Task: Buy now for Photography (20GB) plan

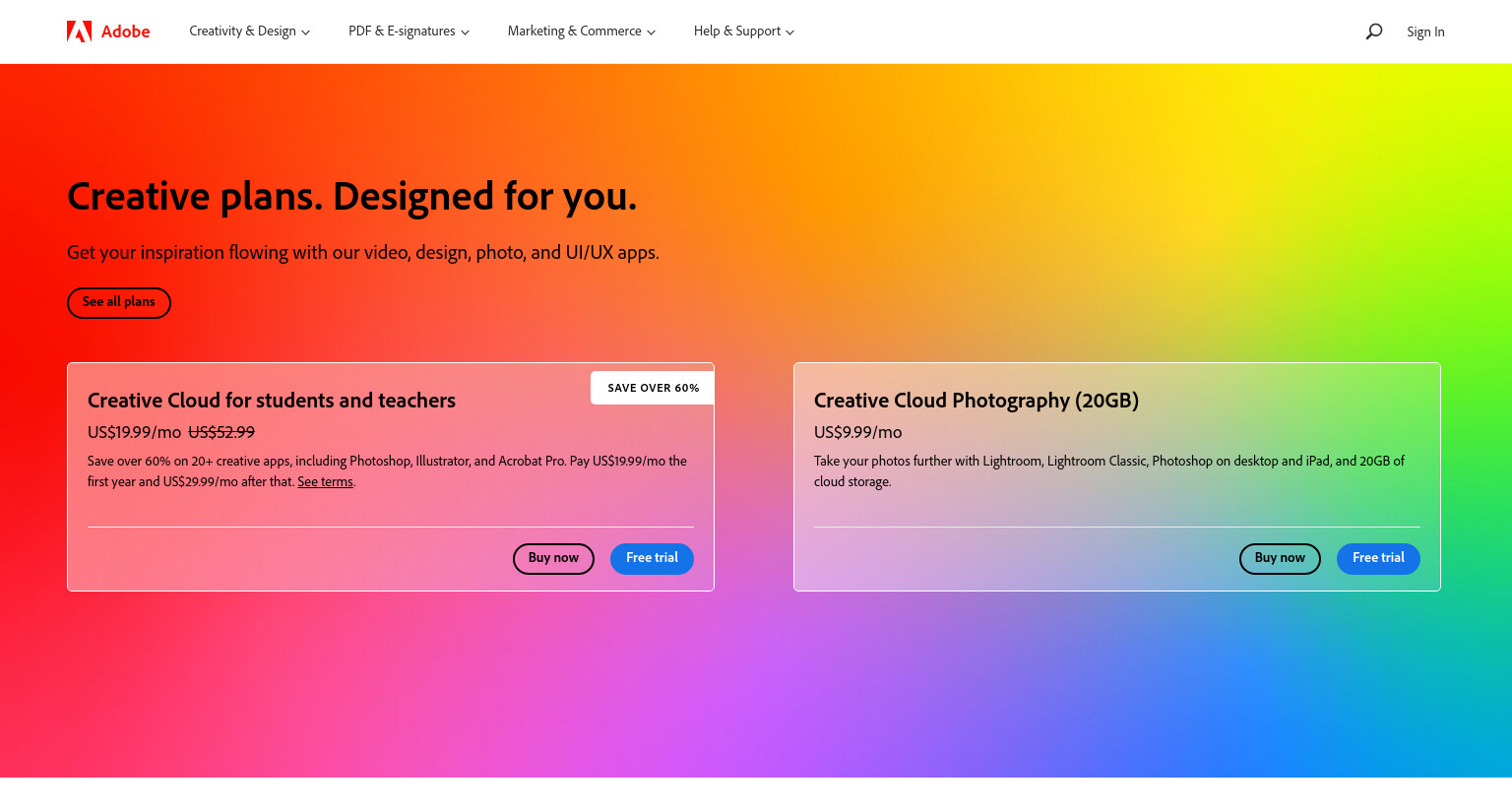Action: 1280,558
